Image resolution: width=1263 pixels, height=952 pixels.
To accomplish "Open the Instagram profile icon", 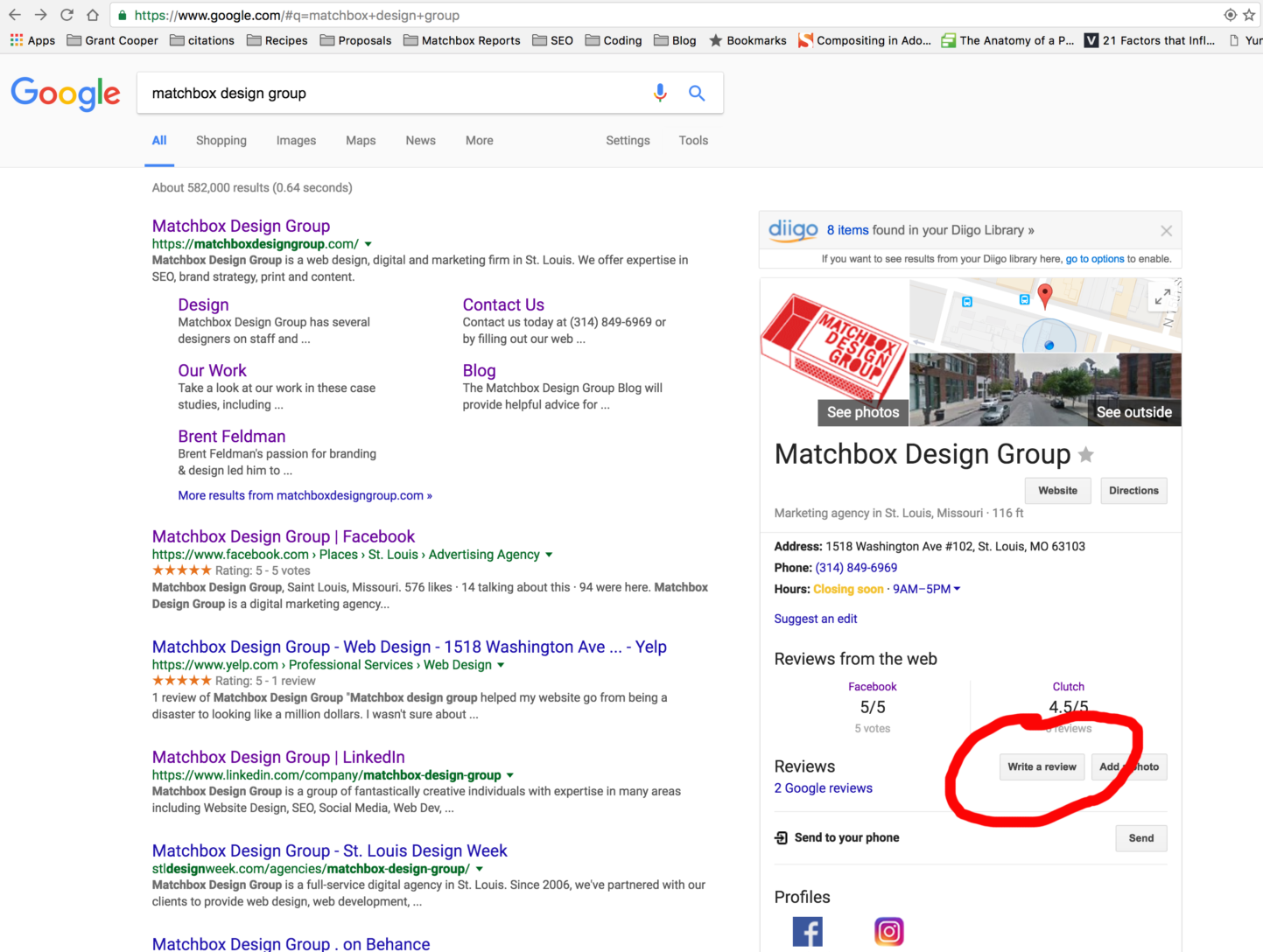I will point(888,932).
